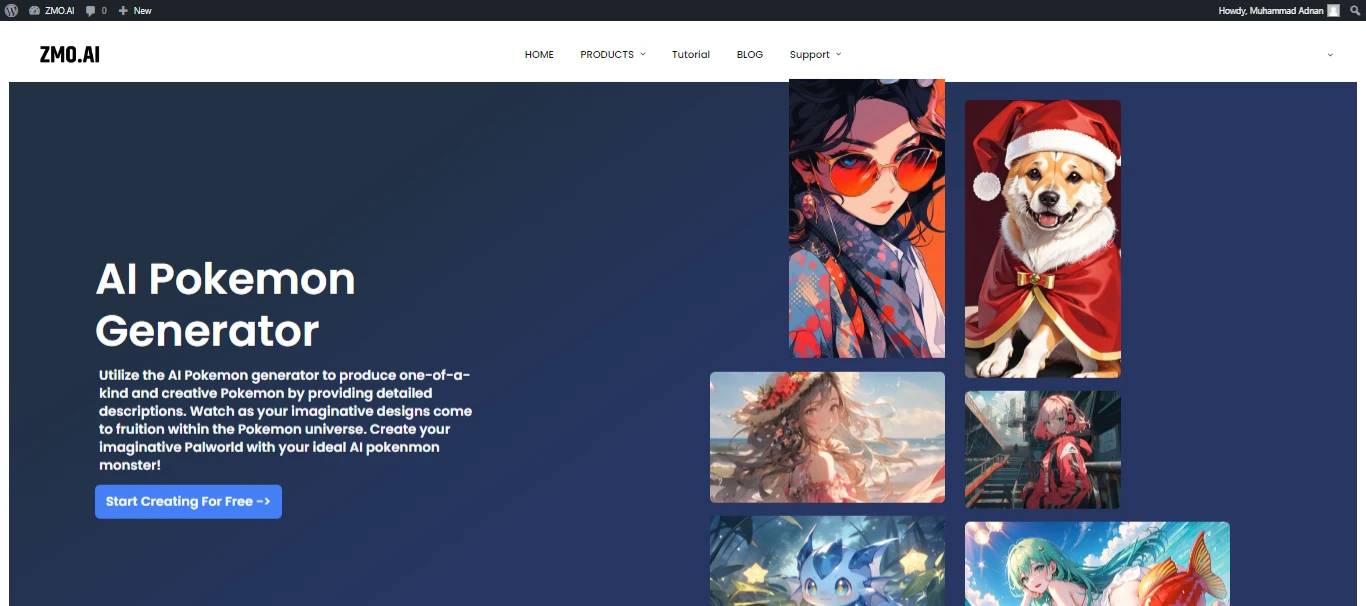The width and height of the screenshot is (1366, 606).
Task: Open the Support menu
Action: click(x=810, y=54)
